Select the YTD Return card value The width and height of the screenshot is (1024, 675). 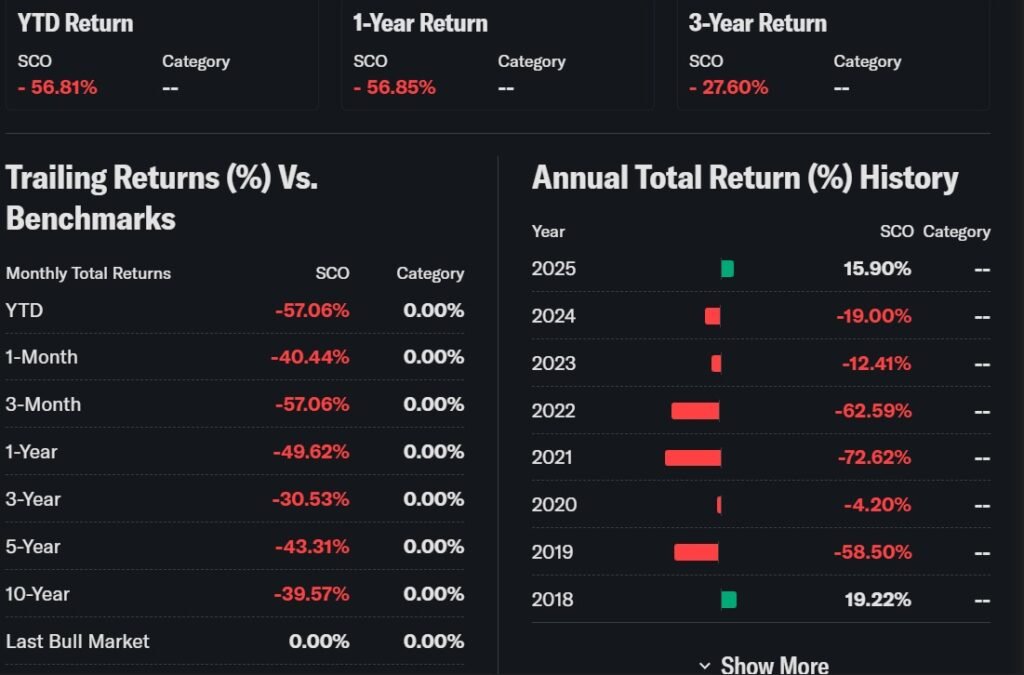pyautogui.click(x=58, y=87)
